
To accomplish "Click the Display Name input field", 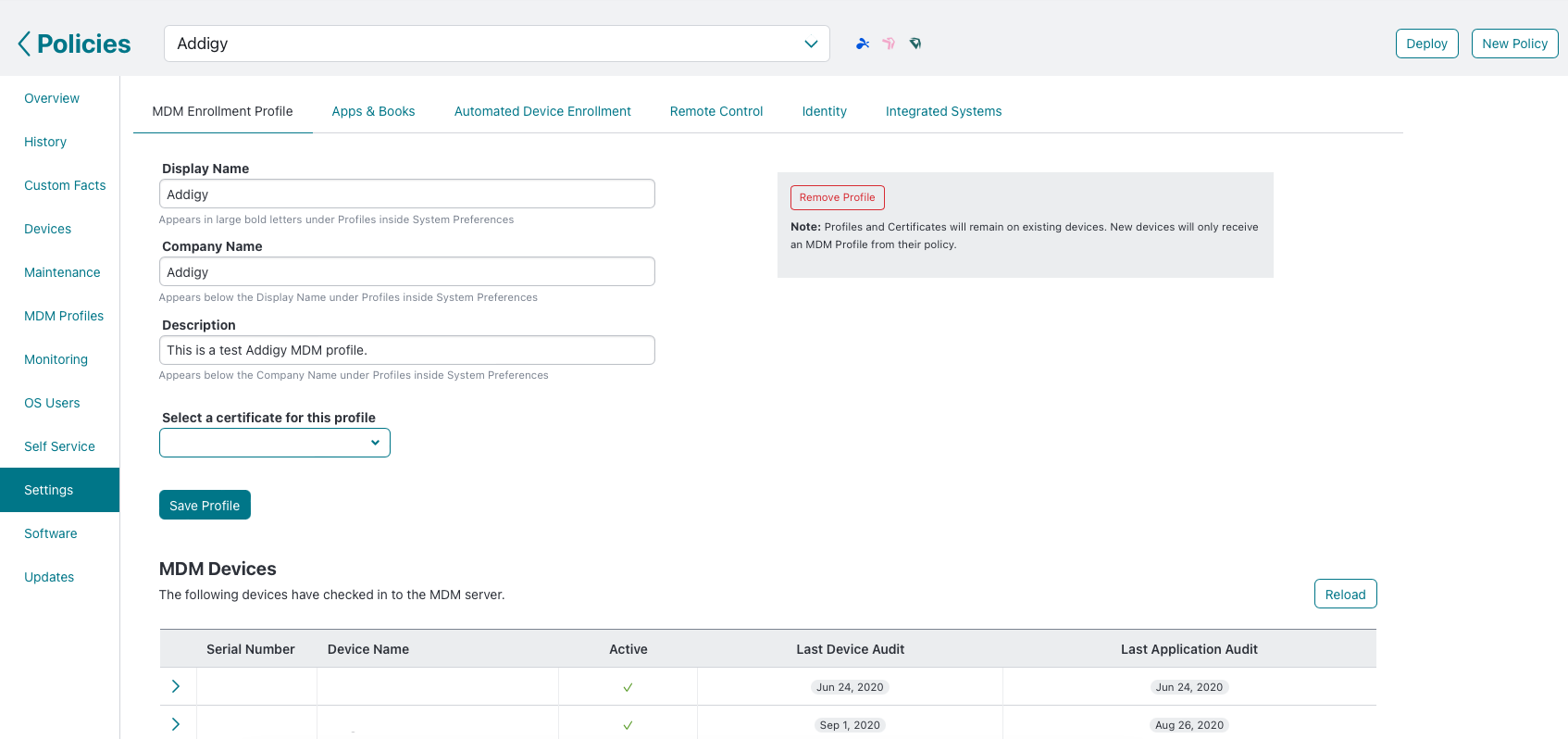I will click(407, 194).
